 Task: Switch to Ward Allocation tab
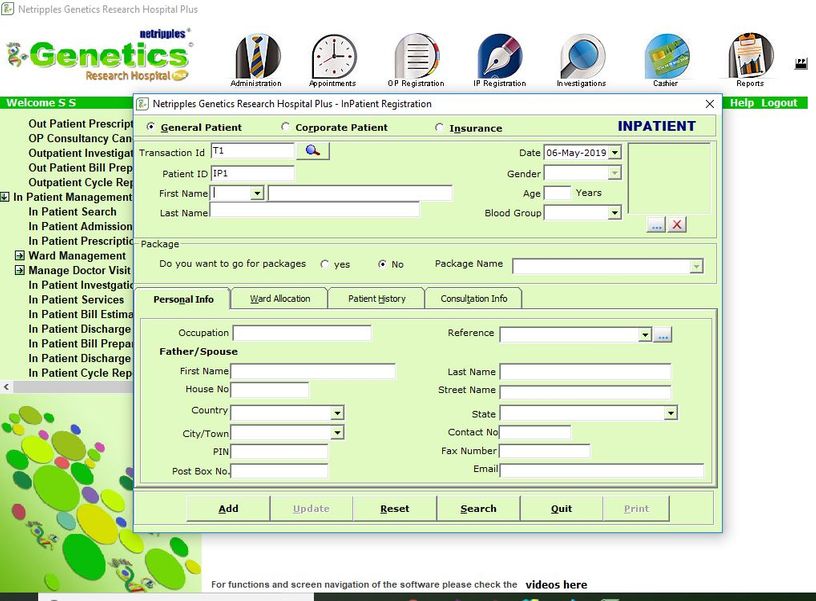(x=280, y=299)
